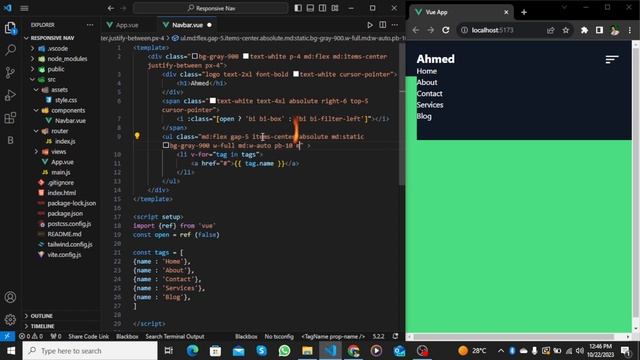The width and height of the screenshot is (640, 360).
Task: Click the hamburger menu in the Ahmed navbar
Action: [x=611, y=60]
